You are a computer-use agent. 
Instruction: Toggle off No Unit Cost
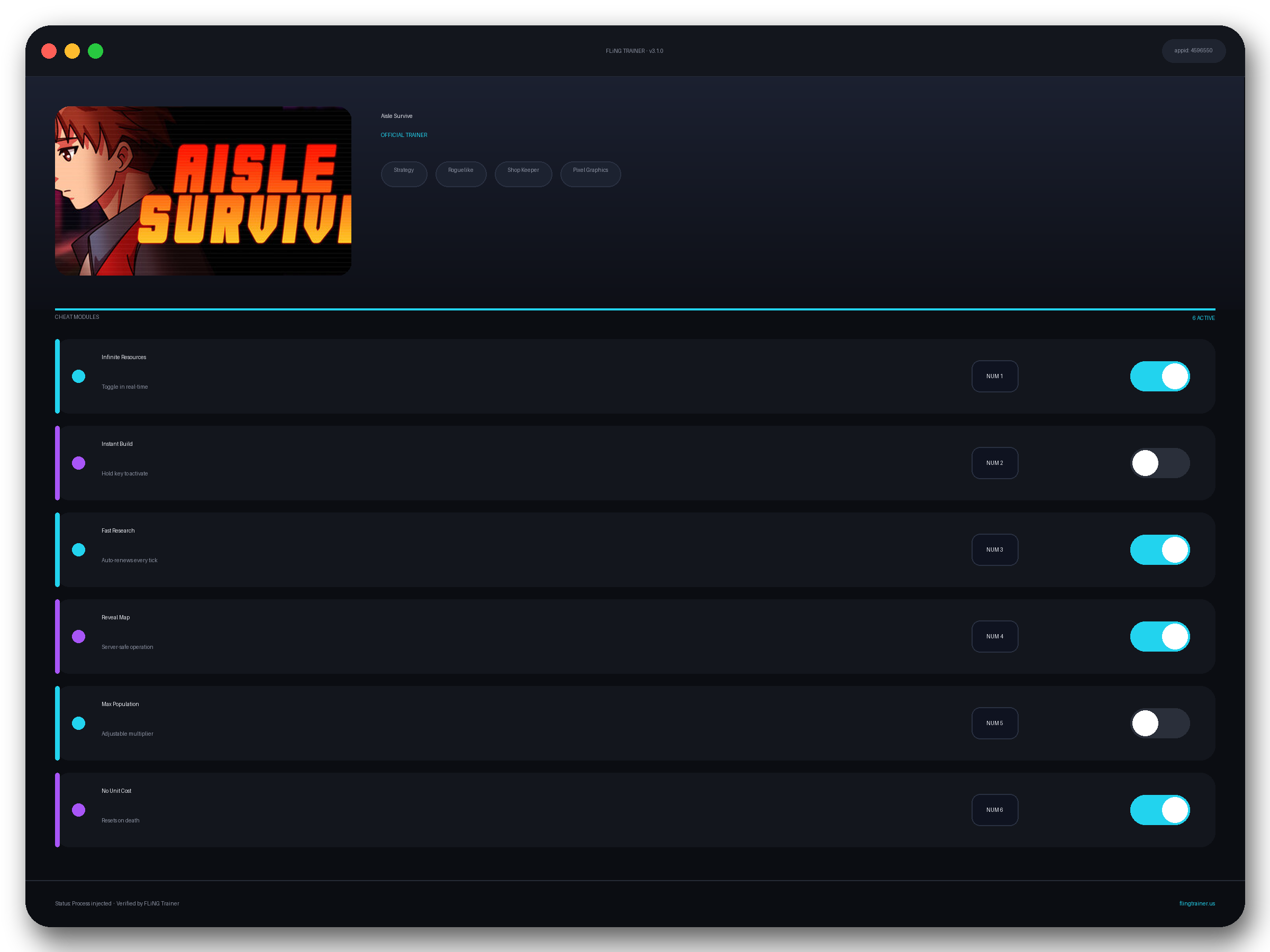pos(1159,810)
